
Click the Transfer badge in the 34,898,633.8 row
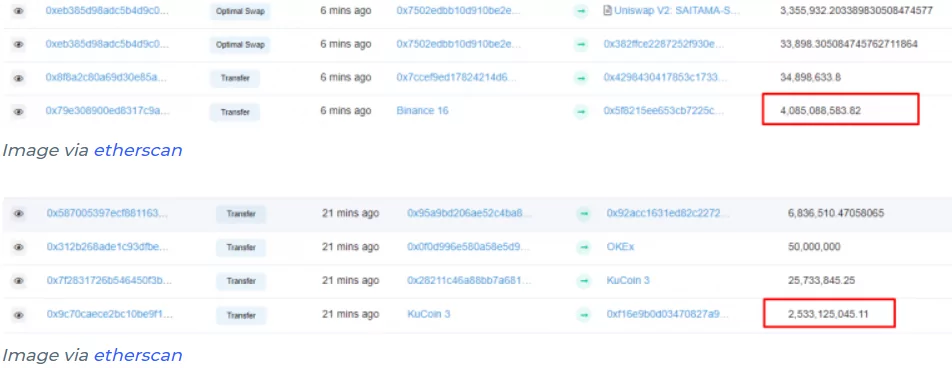[235, 78]
